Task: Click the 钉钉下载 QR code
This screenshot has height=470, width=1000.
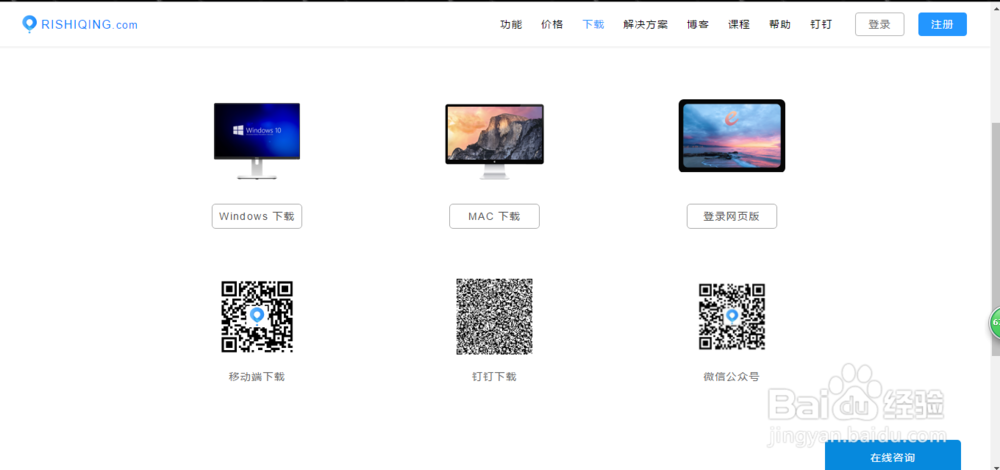Action: [x=494, y=316]
